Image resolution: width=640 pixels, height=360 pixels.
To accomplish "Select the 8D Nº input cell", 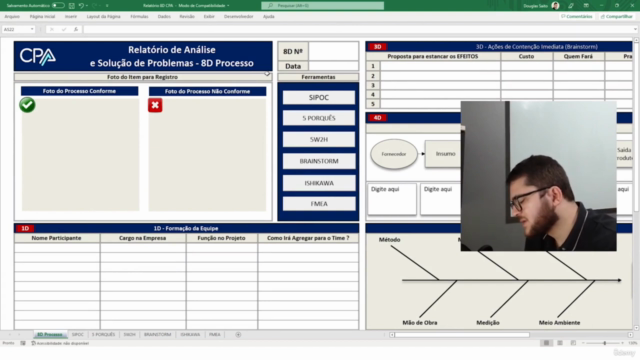I will coord(333,51).
